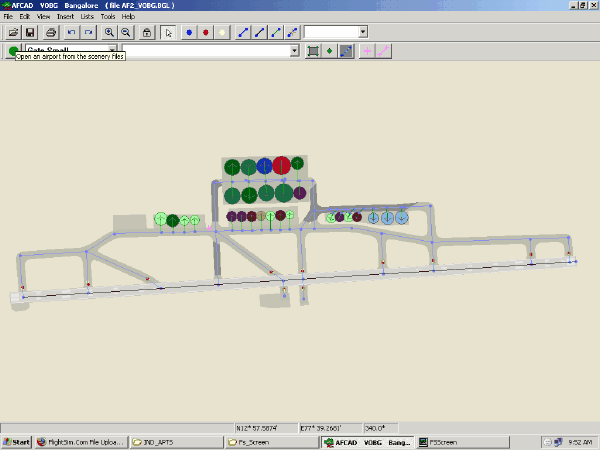Open the Insert menu
The height and width of the screenshot is (450, 600).
point(65,17)
